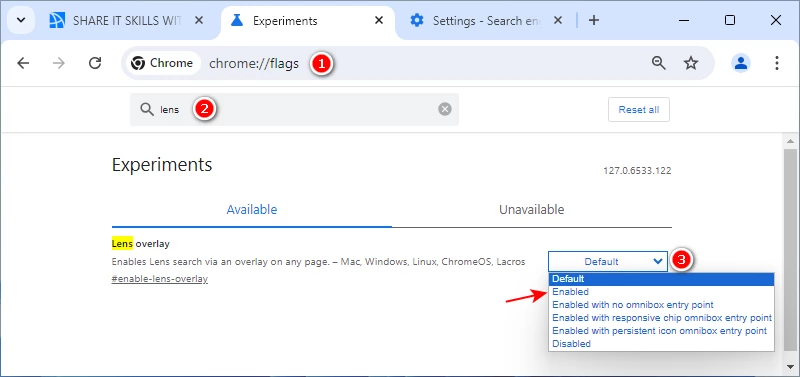Screen dimensions: 800x377
Task: Clear the flags search with X icon
Action: 445,109
